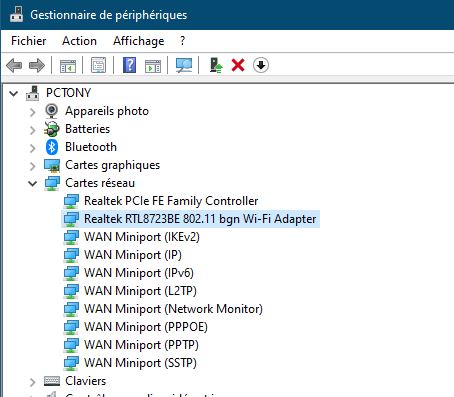
Task: Click the Cartes réseau network icon
Action: tap(52, 183)
